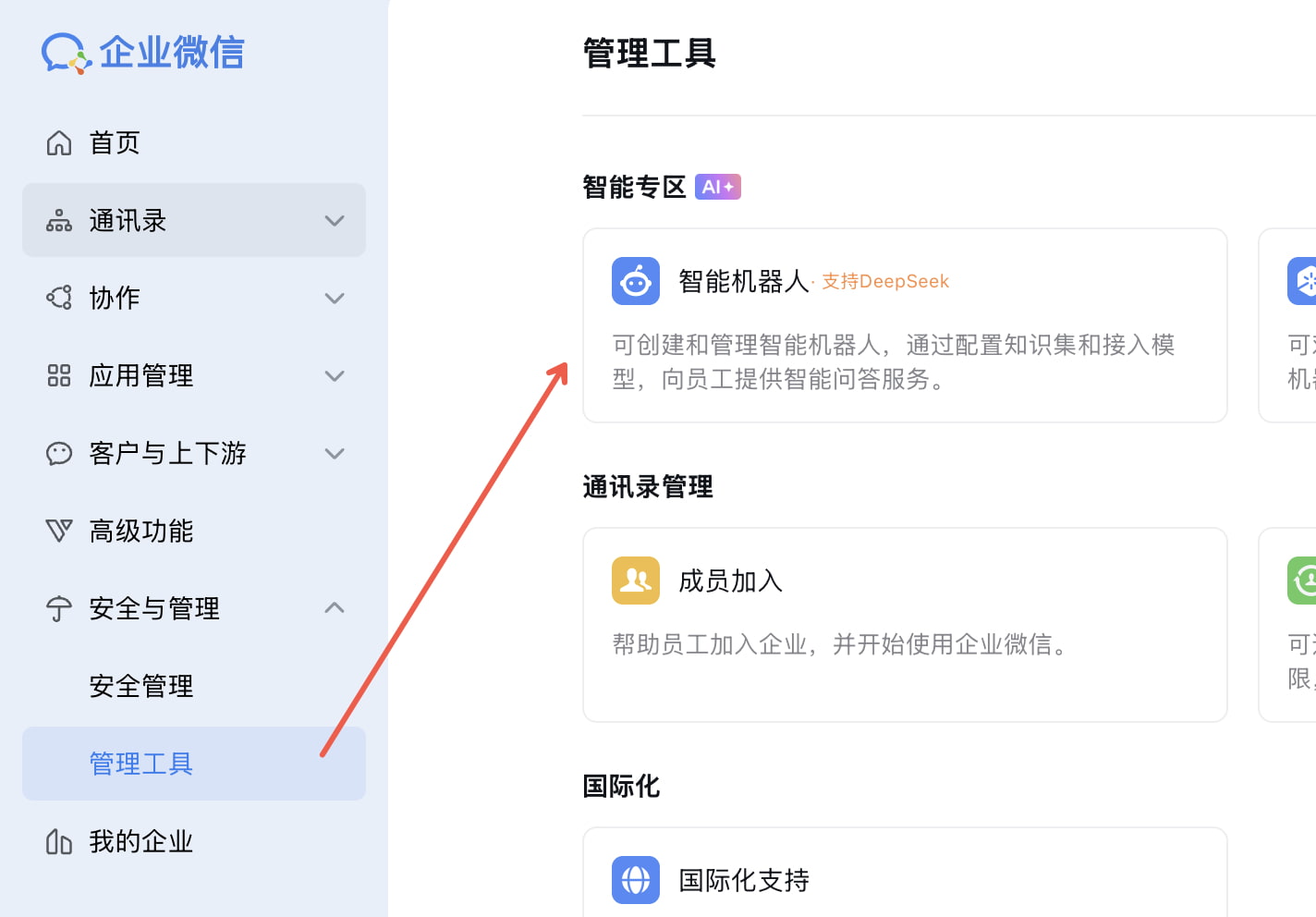
Task: Open the 成员加入 card title
Action: coord(731,581)
